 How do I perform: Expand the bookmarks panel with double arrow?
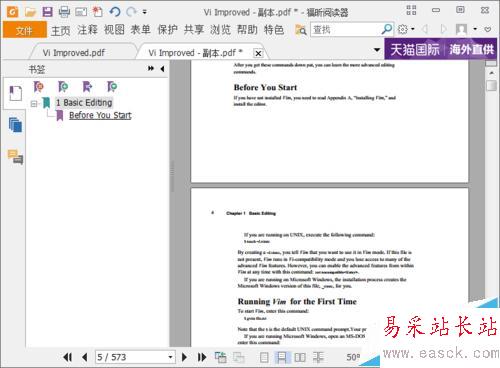pyautogui.click(x=151, y=68)
